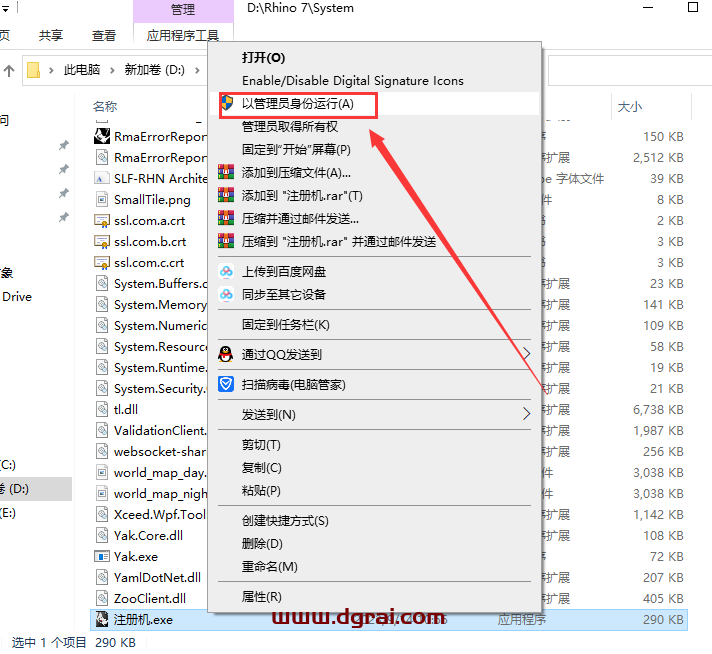Click the 电脑管家 shield icon beside 扫描病毒
712x654 pixels.
click(226, 384)
